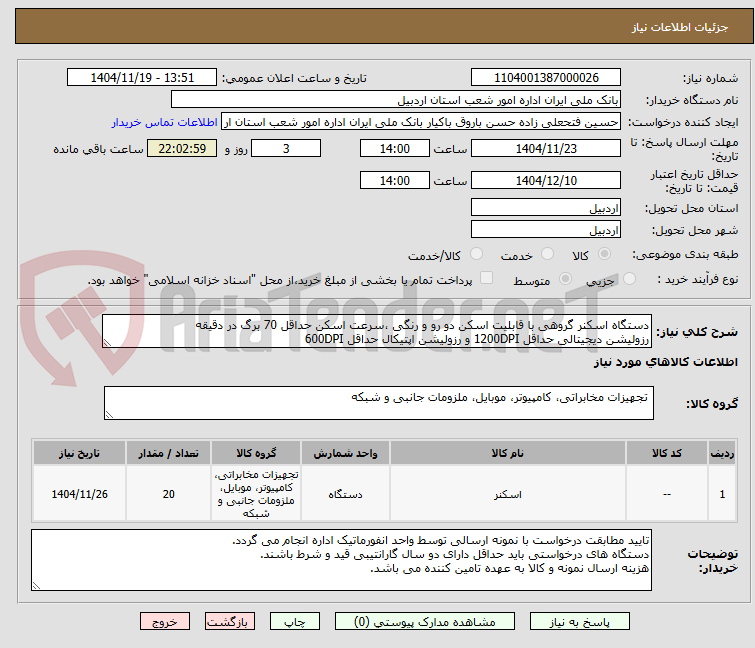Select the کالا/خدمت radio button
Image resolution: width=755 pixels, height=648 pixels.
tap(476, 254)
